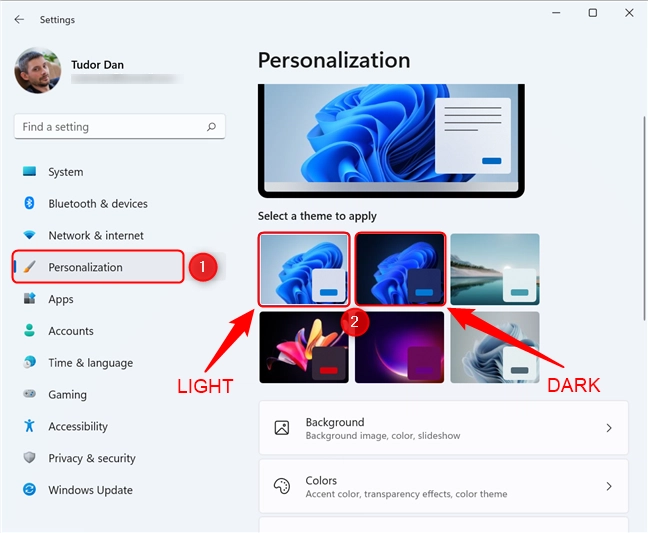Open the Gaming label
The width and height of the screenshot is (648, 533).
point(67,395)
